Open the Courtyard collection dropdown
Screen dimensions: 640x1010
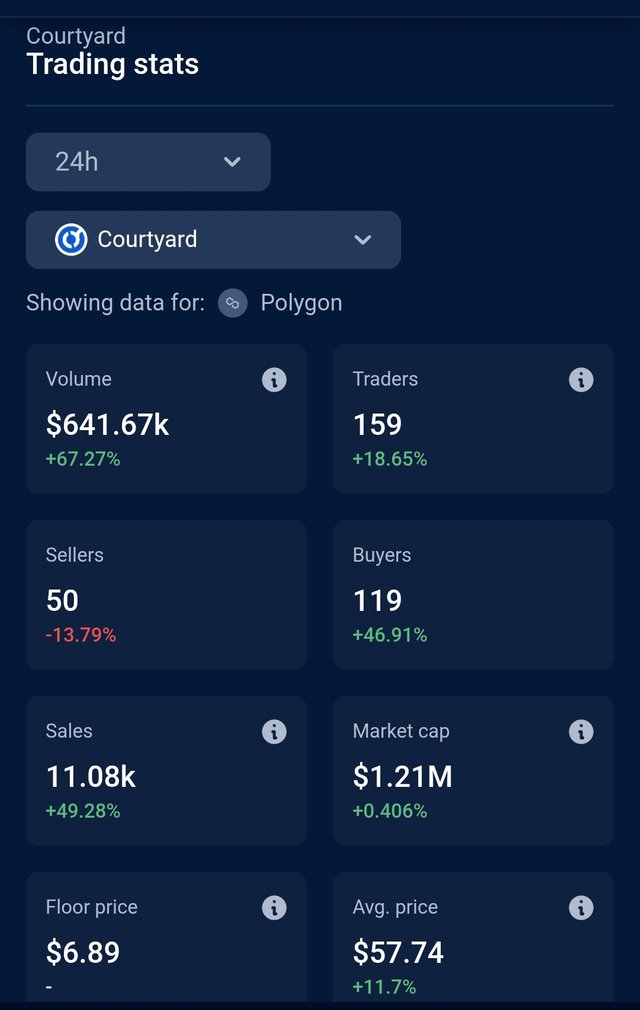[x=213, y=240]
